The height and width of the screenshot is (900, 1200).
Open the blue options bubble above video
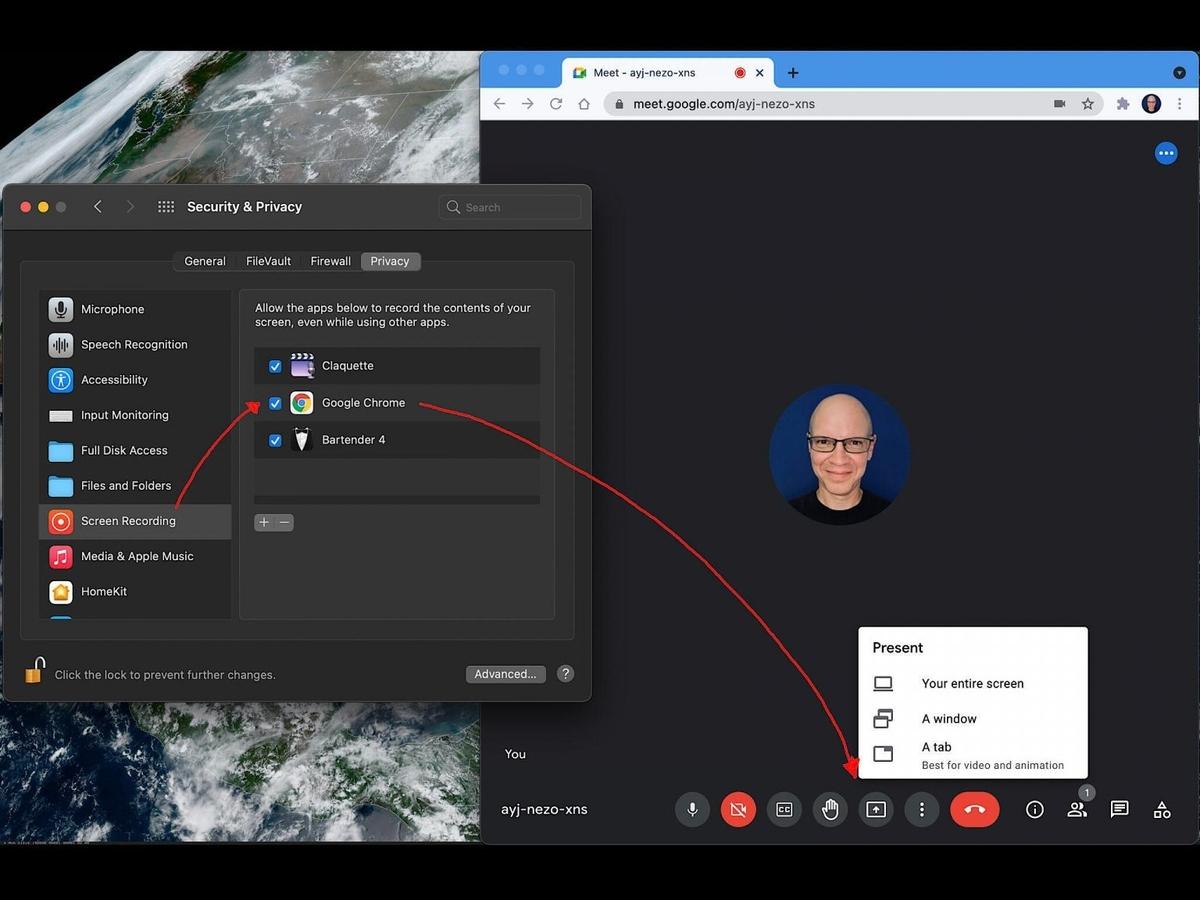coord(1166,153)
